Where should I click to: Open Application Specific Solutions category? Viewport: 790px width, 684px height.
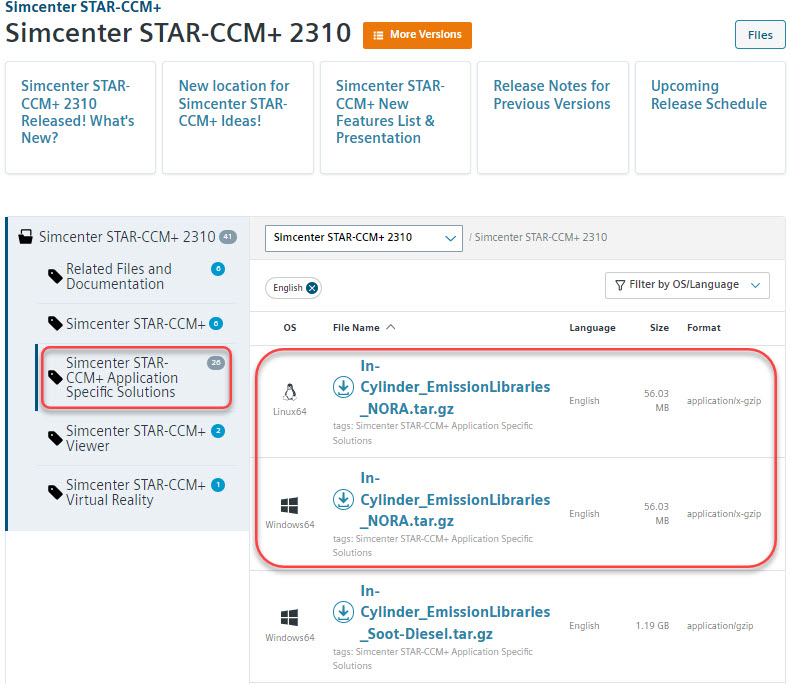[x=122, y=377]
